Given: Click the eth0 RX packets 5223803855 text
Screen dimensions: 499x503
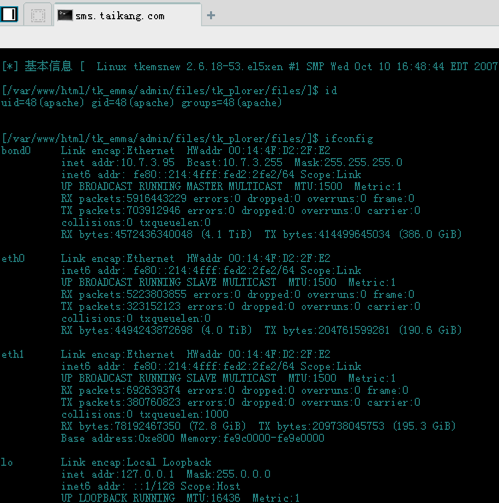Looking at the screenshot, I should (124, 295).
